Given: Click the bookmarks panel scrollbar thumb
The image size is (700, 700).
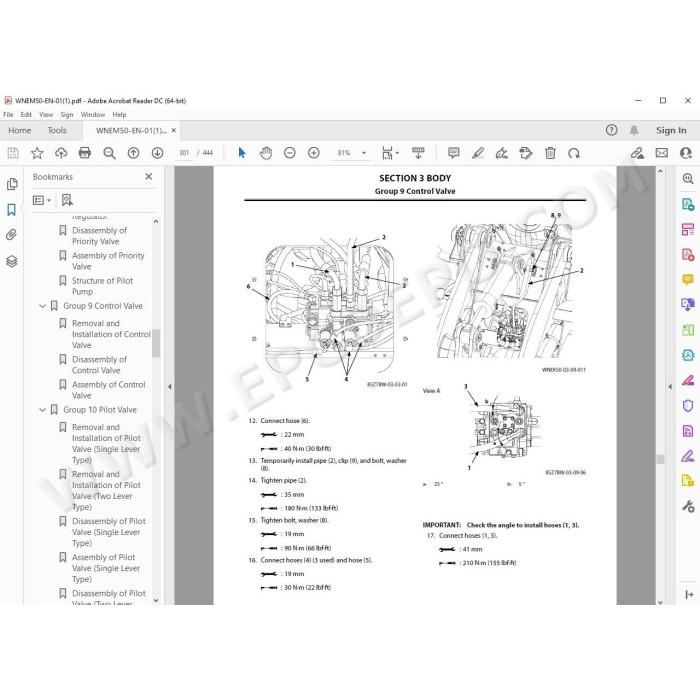Looking at the screenshot, I should [x=156, y=343].
